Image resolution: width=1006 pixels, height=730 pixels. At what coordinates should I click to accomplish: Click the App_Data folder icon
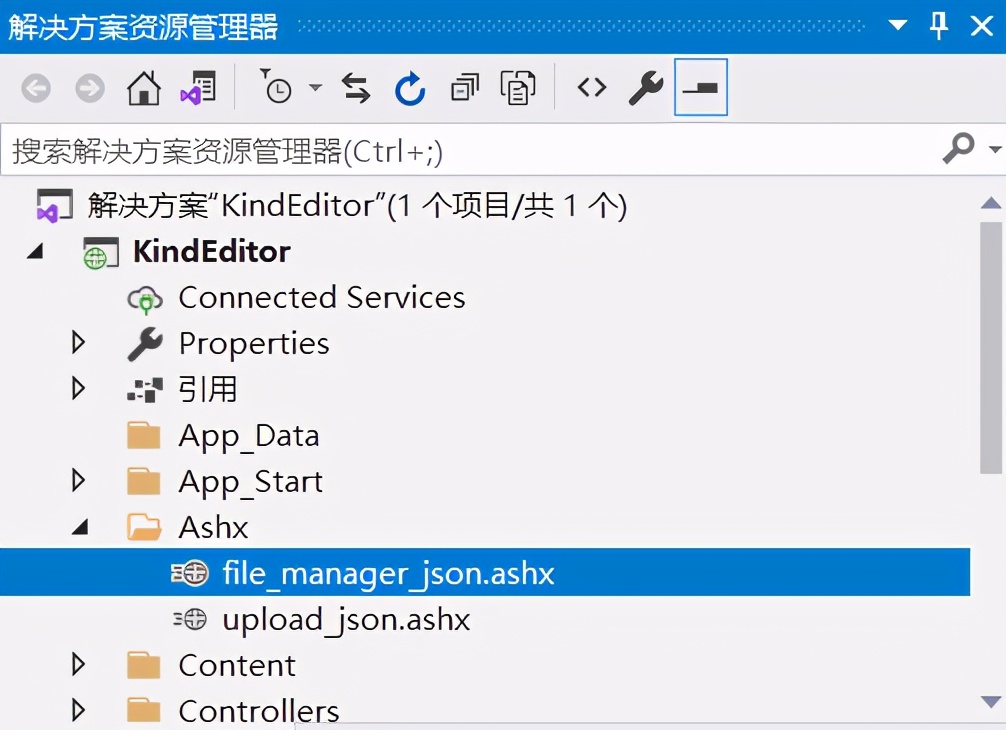click(144, 436)
